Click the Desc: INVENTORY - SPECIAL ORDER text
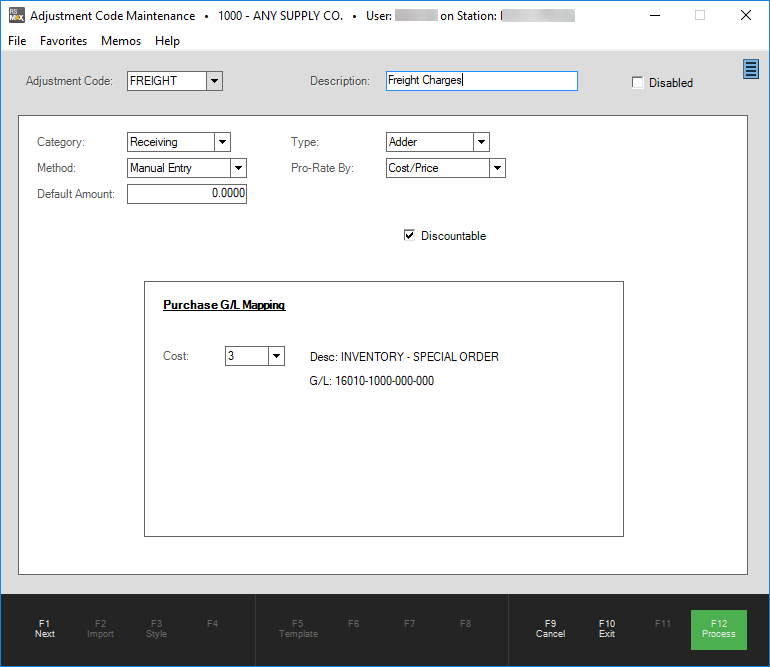This screenshot has height=667, width=770. click(x=404, y=357)
